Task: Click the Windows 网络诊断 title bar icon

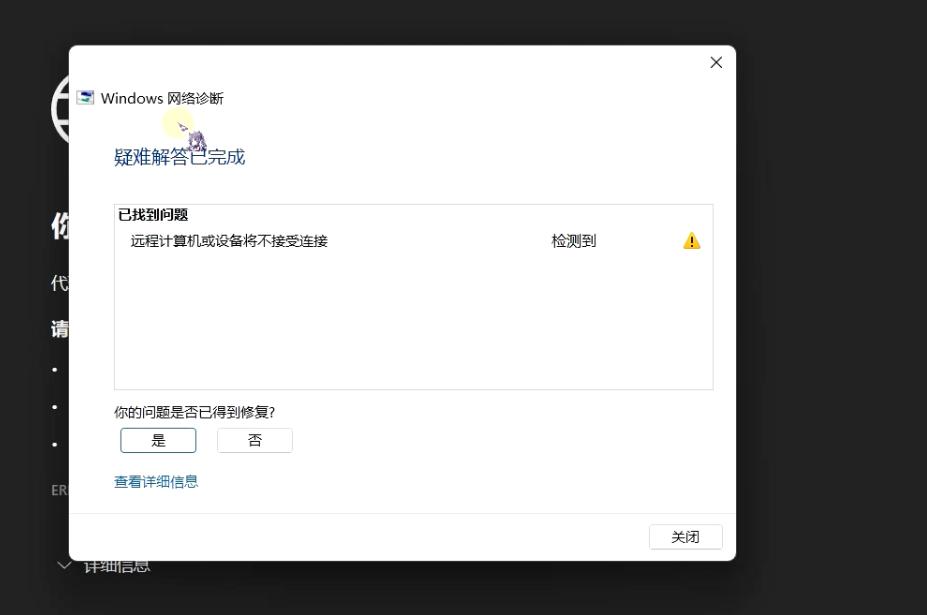Action: (x=84, y=98)
